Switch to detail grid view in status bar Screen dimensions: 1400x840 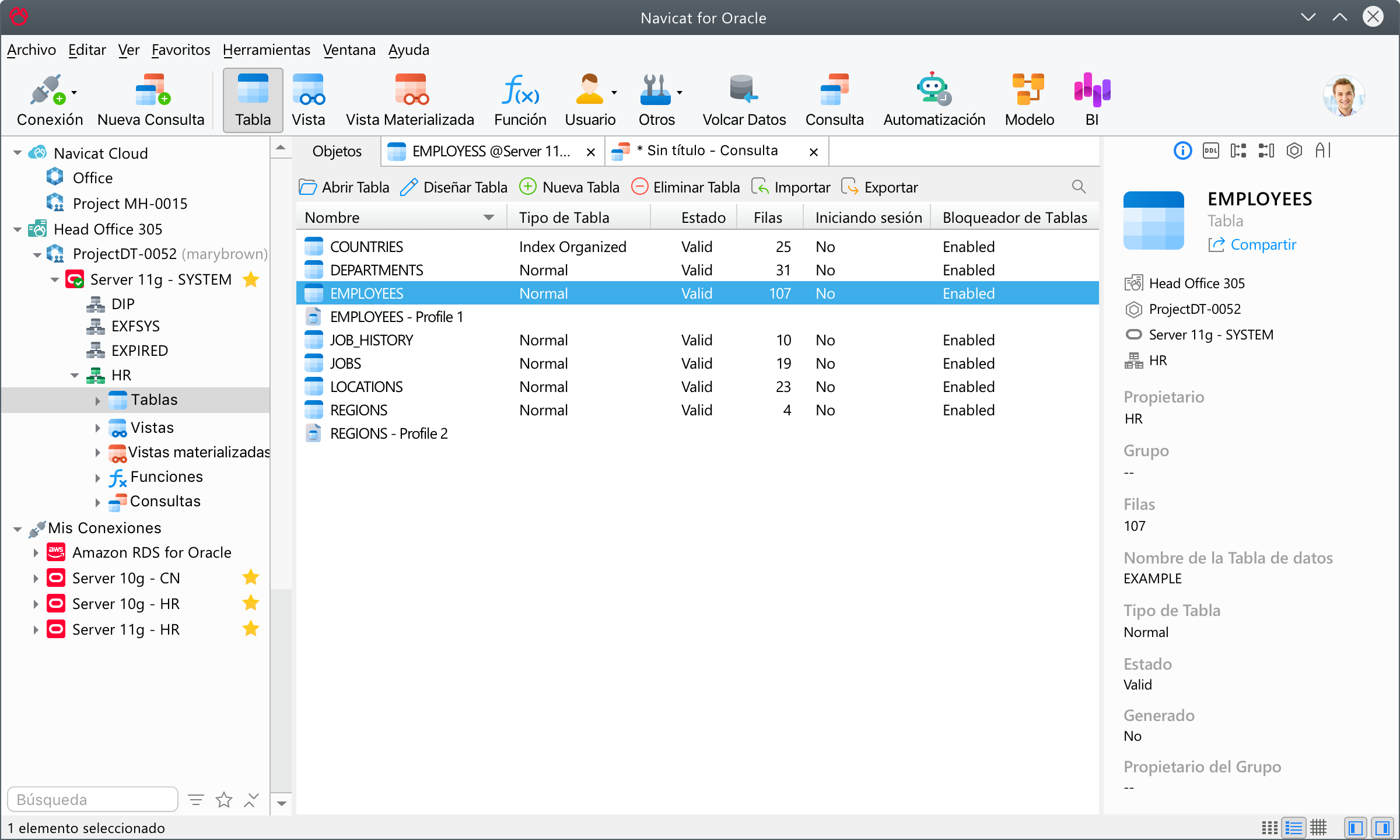click(1318, 828)
